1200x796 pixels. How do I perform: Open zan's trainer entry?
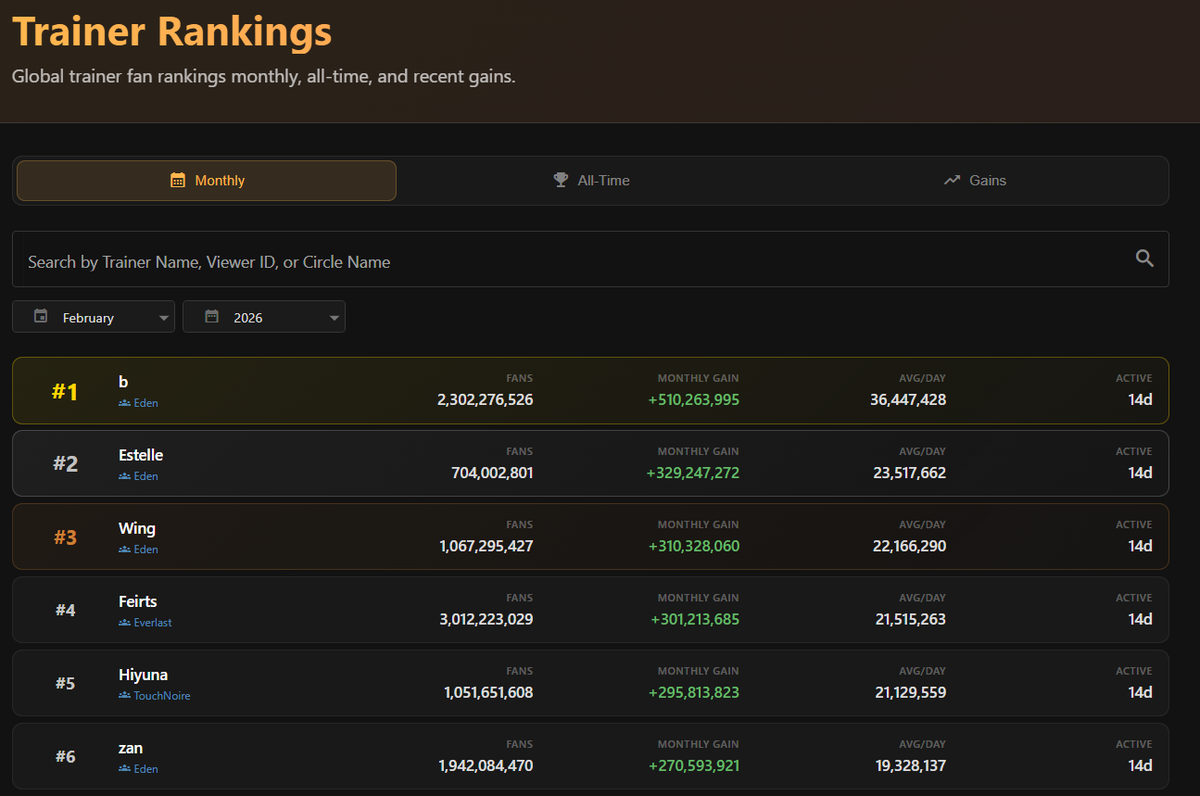tap(590, 756)
